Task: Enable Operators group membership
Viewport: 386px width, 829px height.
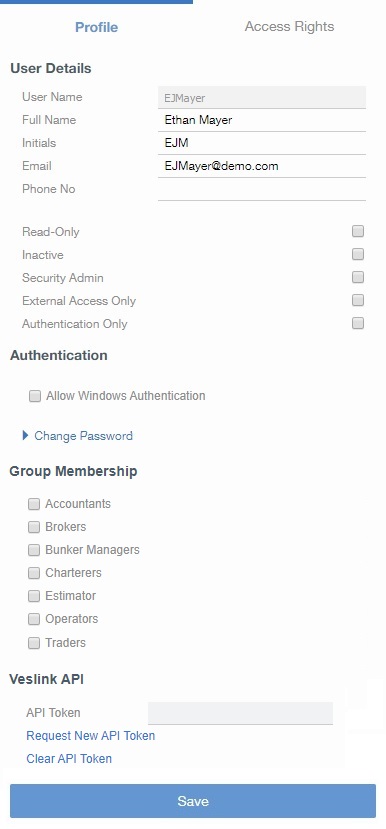Action: (x=34, y=619)
